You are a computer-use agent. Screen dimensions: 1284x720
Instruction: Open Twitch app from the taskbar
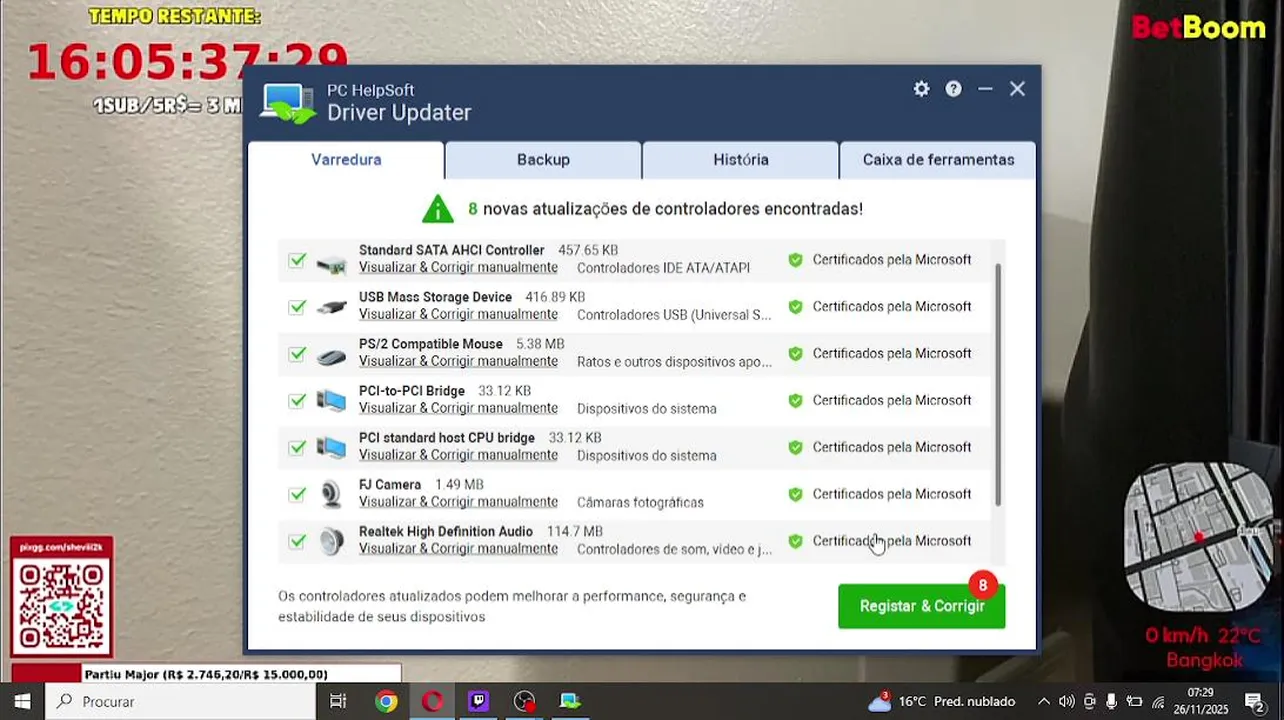click(x=478, y=701)
